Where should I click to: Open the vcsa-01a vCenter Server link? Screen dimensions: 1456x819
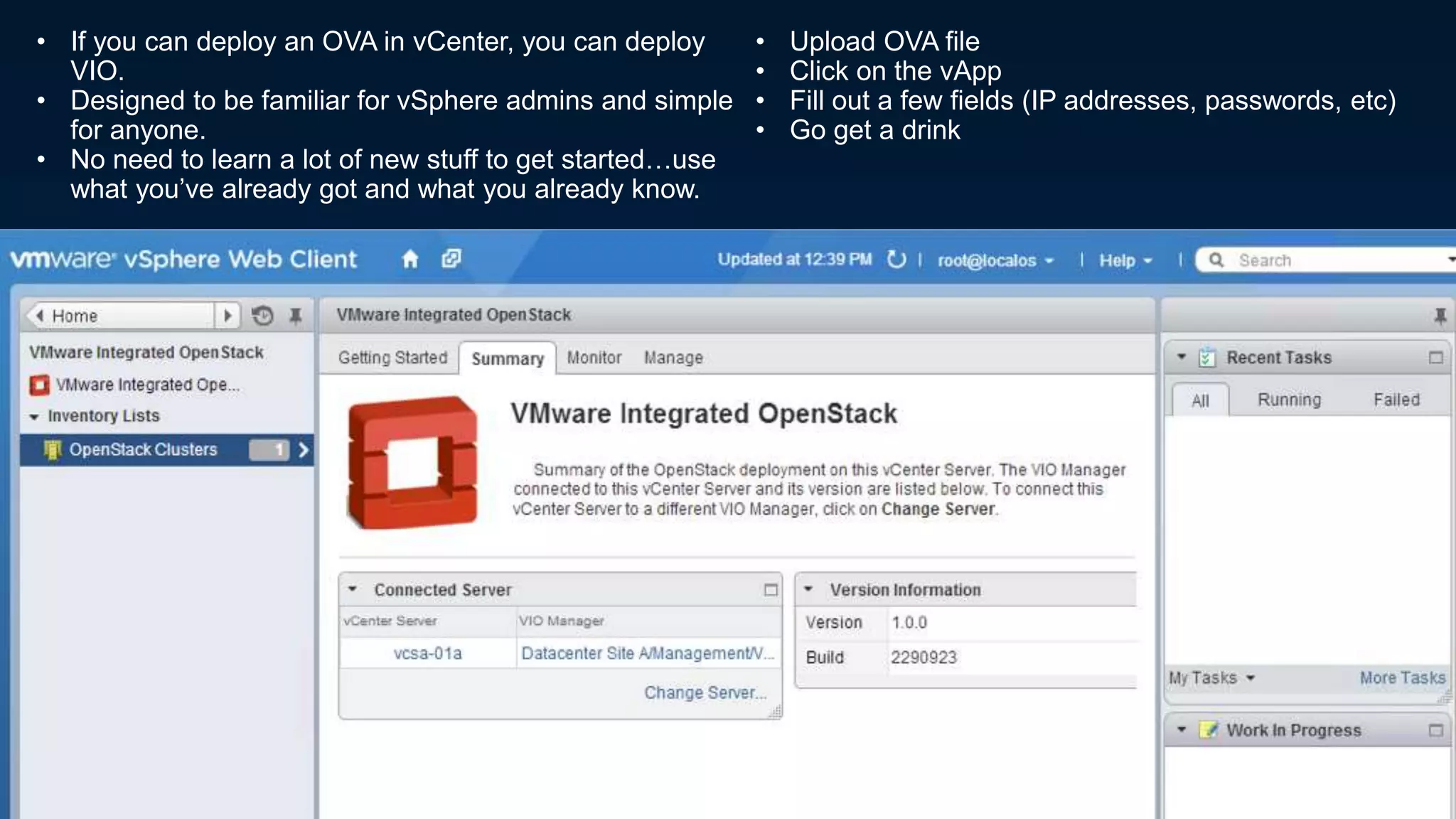428,653
